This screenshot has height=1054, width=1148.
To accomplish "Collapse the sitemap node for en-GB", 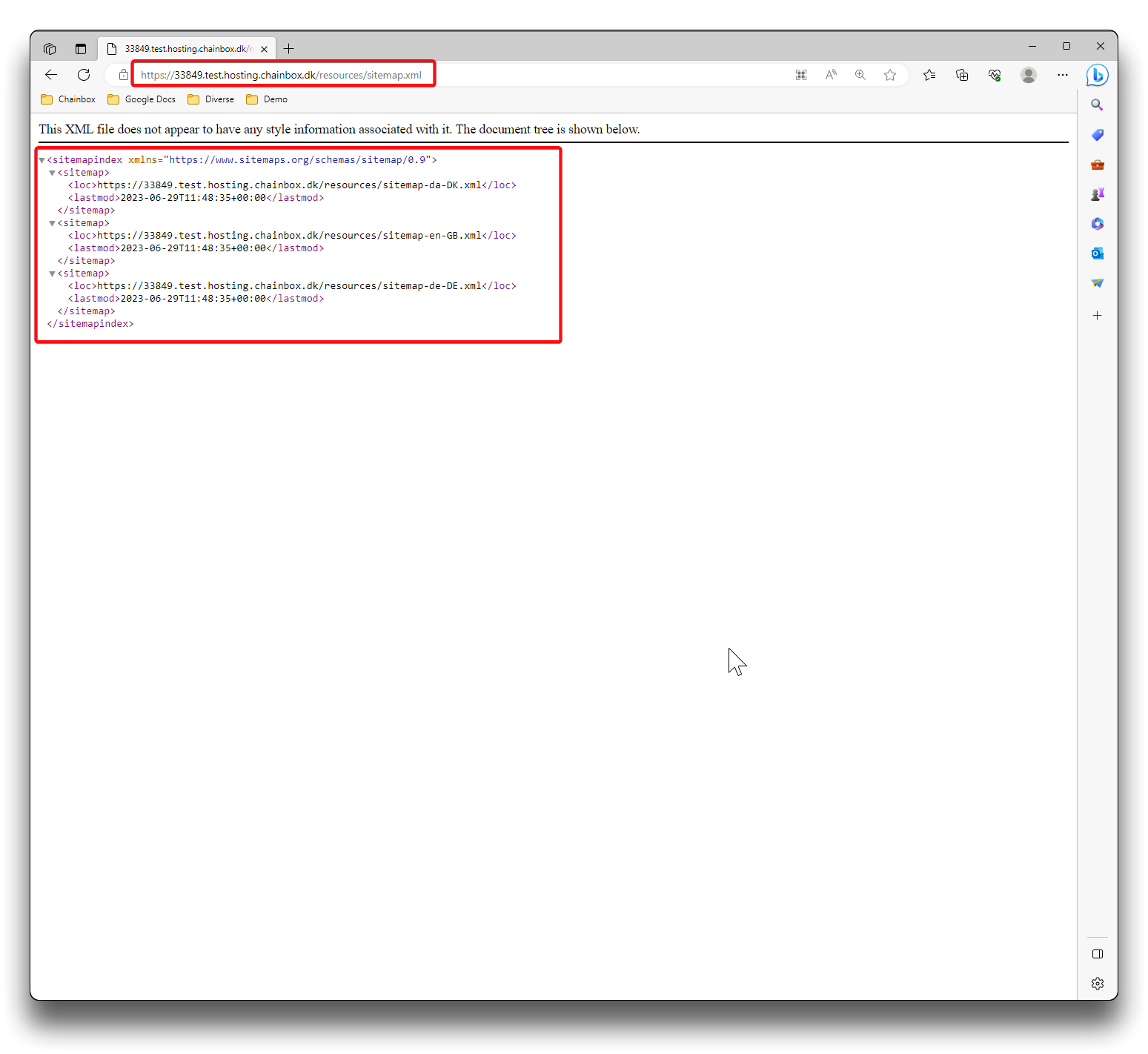I will pyautogui.click(x=53, y=223).
